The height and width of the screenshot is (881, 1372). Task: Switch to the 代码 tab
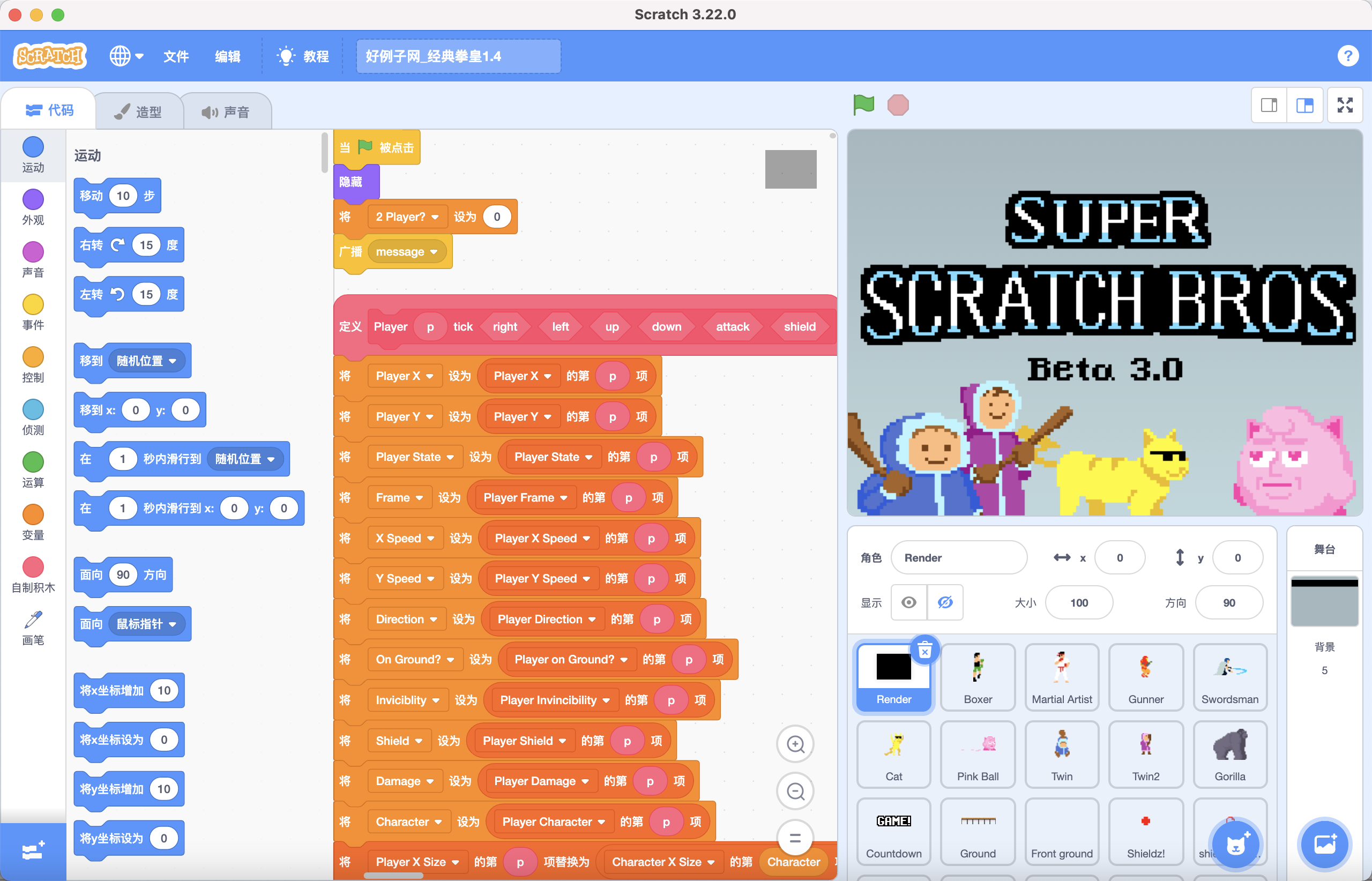[49, 110]
